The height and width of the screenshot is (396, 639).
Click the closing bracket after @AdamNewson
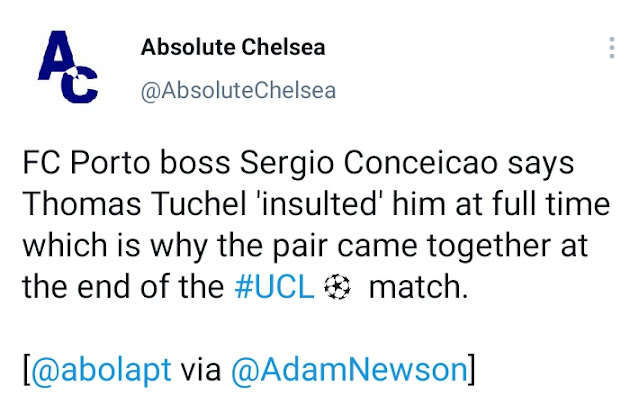pyautogui.click(x=472, y=370)
